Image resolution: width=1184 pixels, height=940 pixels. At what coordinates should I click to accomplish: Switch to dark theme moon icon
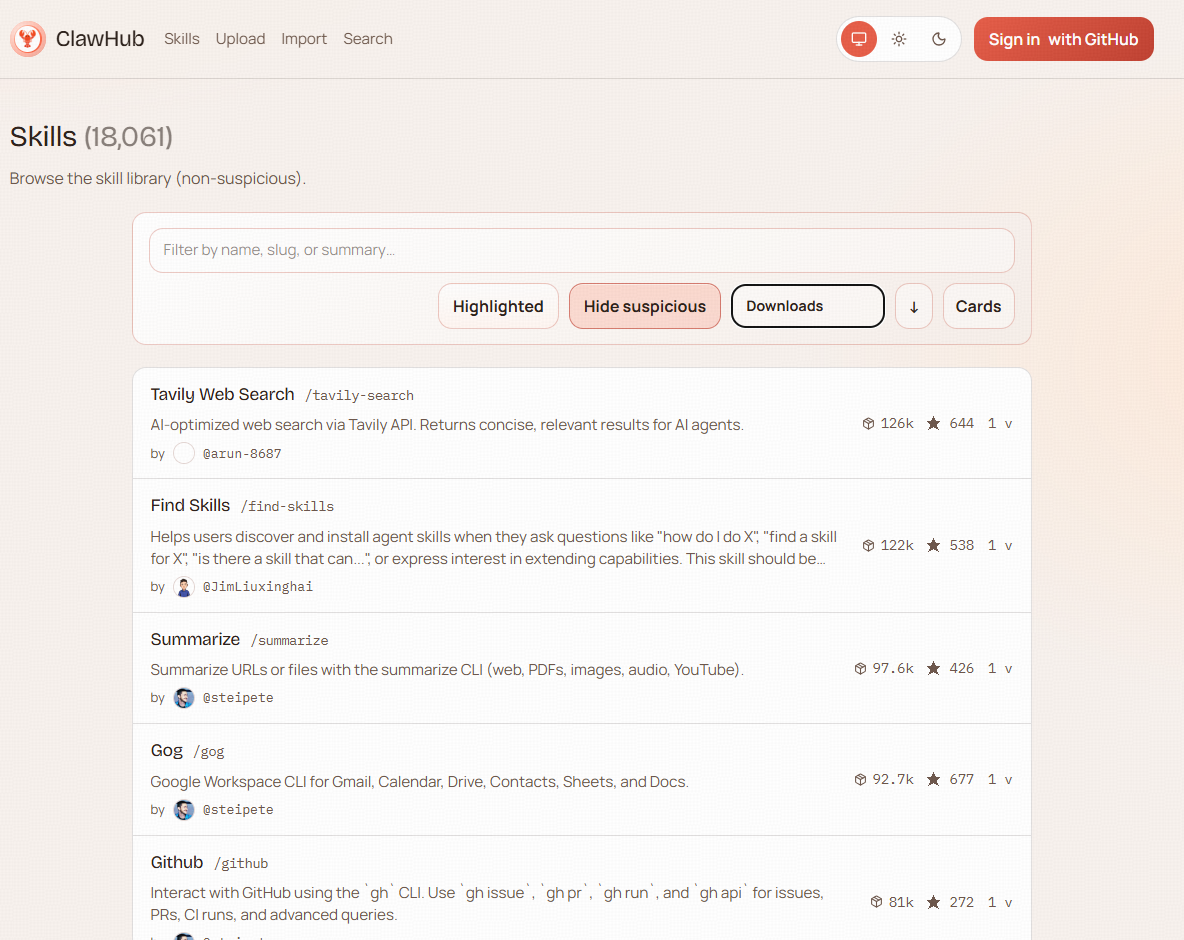[939, 39]
